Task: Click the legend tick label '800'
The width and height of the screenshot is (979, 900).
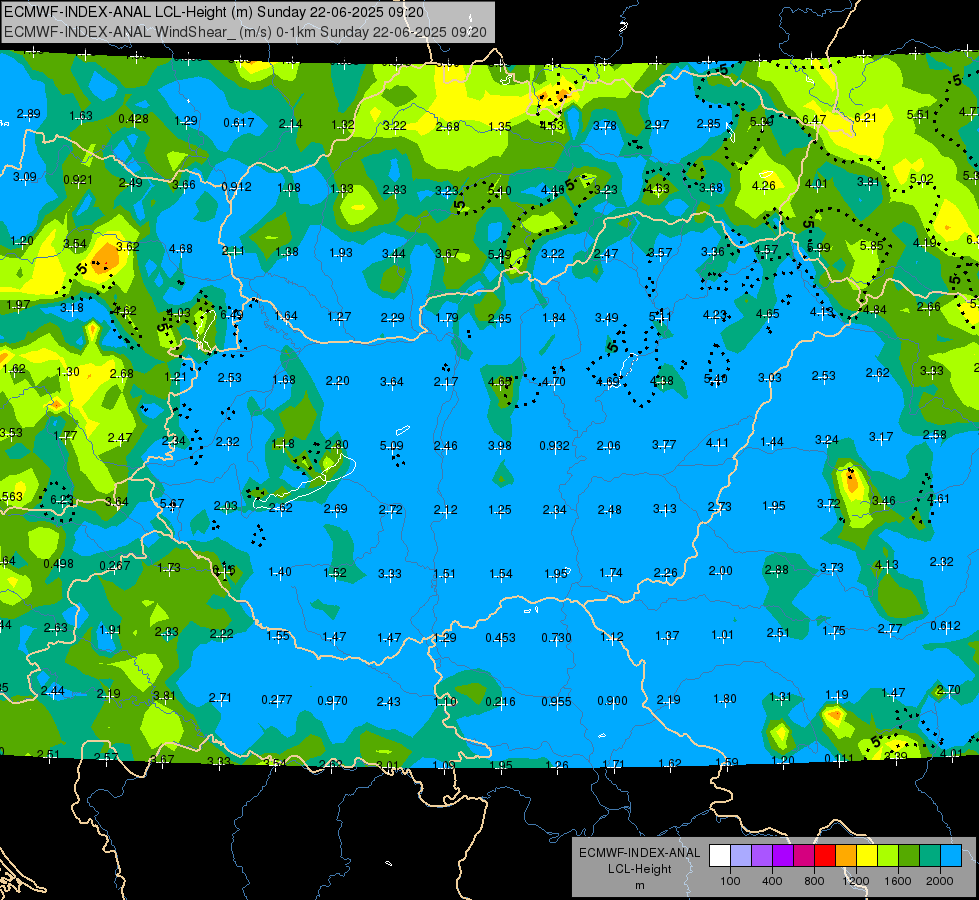Action: 814,881
